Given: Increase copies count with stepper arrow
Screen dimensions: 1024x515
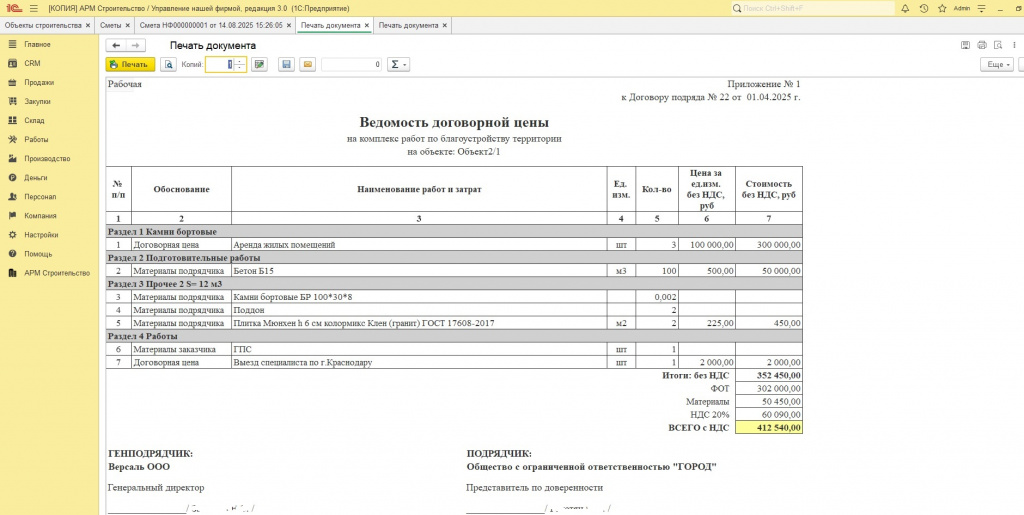Looking at the screenshot, I should [x=240, y=61].
